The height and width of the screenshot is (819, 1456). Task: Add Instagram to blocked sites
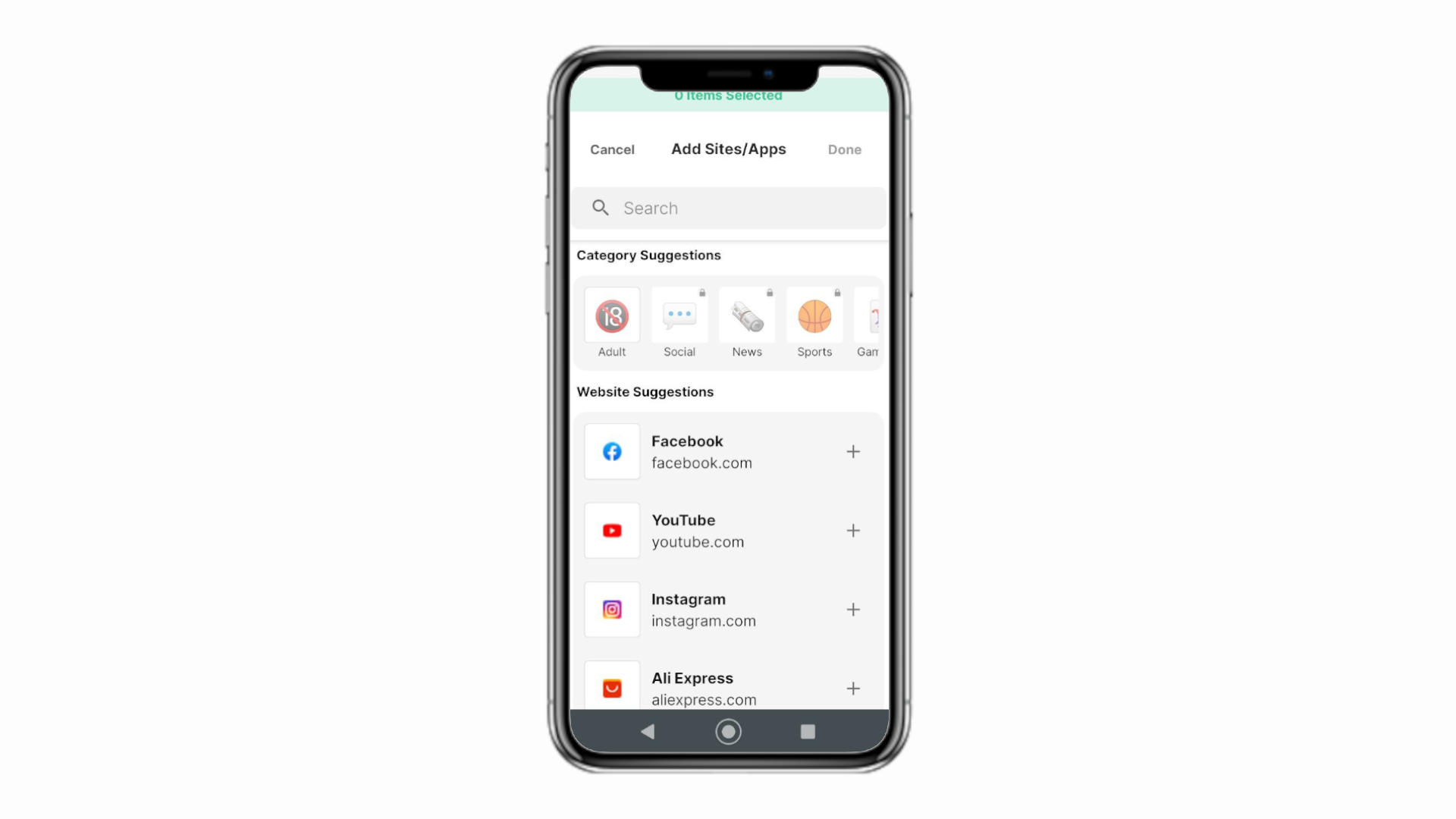tap(853, 609)
